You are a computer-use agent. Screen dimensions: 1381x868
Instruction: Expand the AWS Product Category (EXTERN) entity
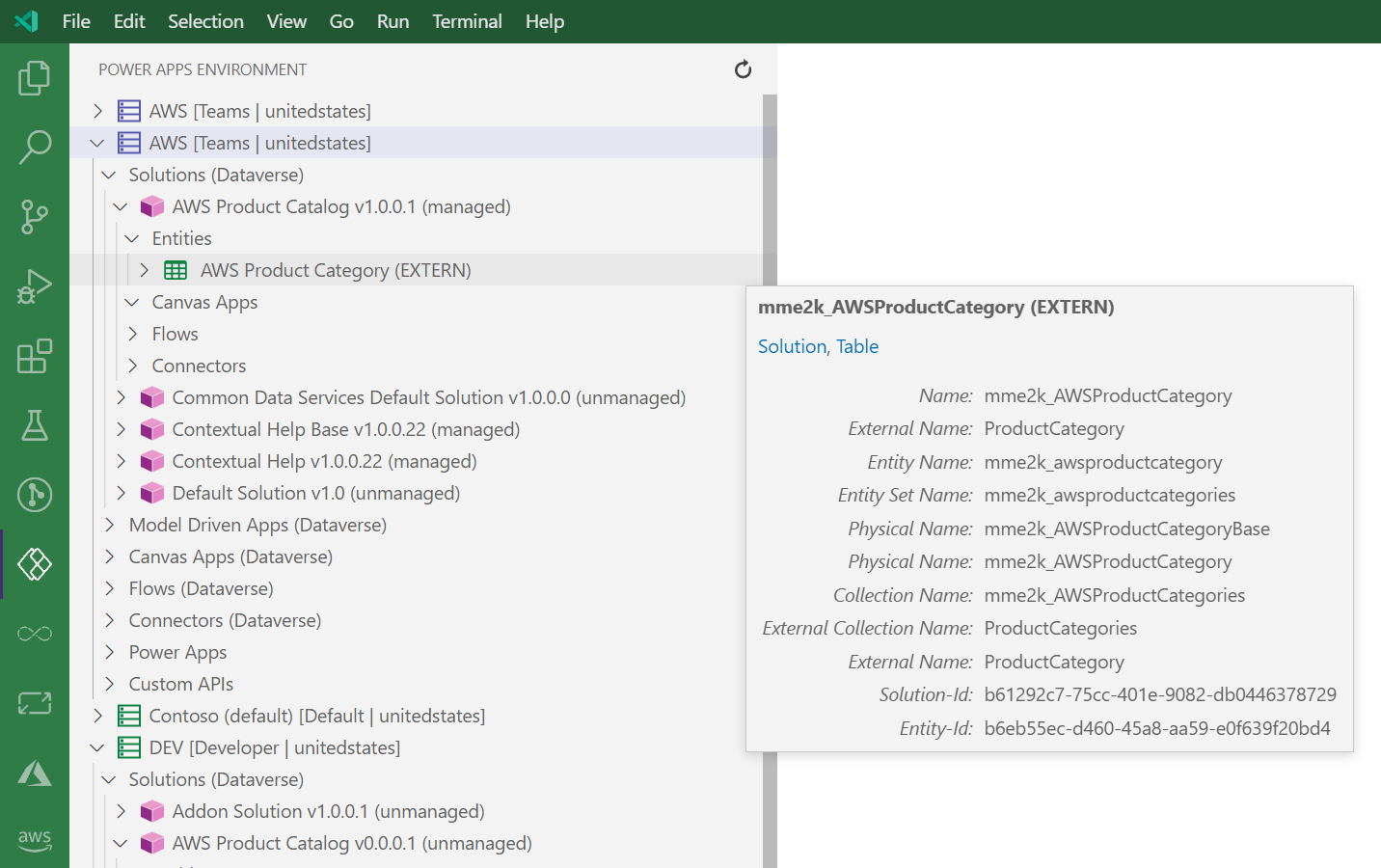click(x=145, y=270)
